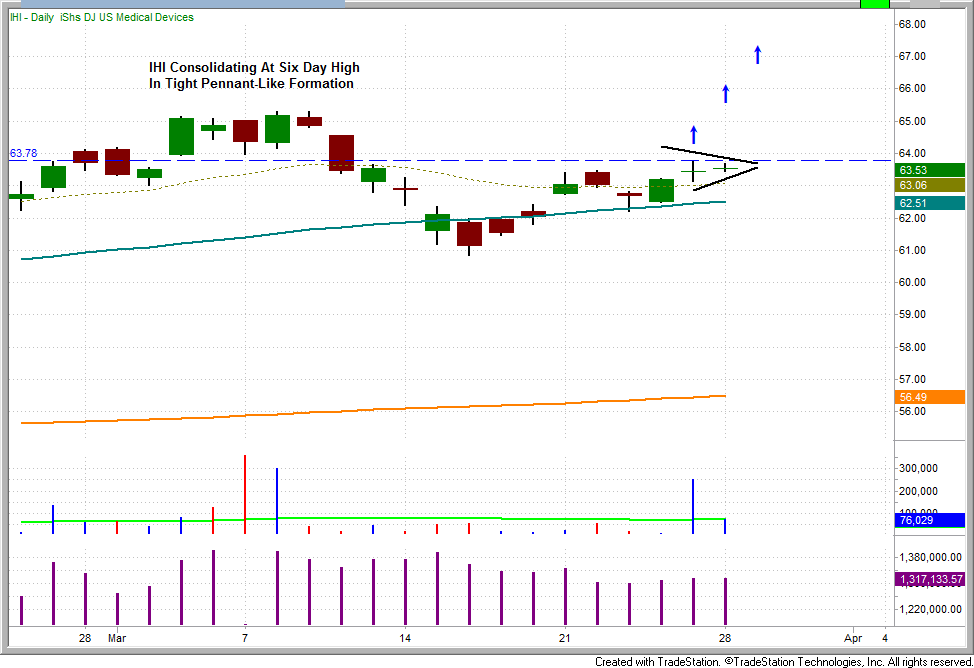Click the 60.00 price axis label
The width and height of the screenshot is (974, 668).
[912, 282]
